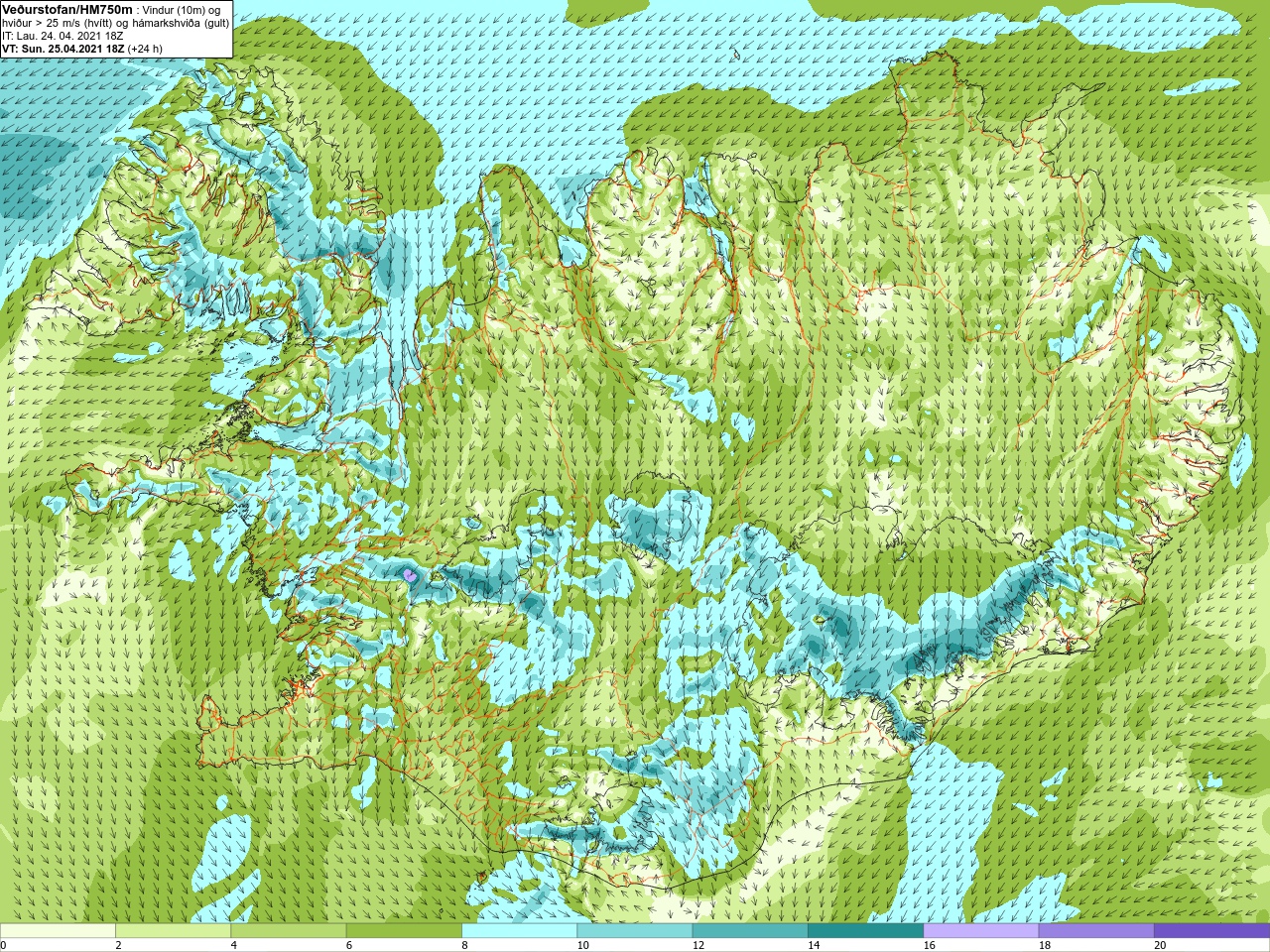
Task: Click the legend tick label '14'
Action: point(814,945)
